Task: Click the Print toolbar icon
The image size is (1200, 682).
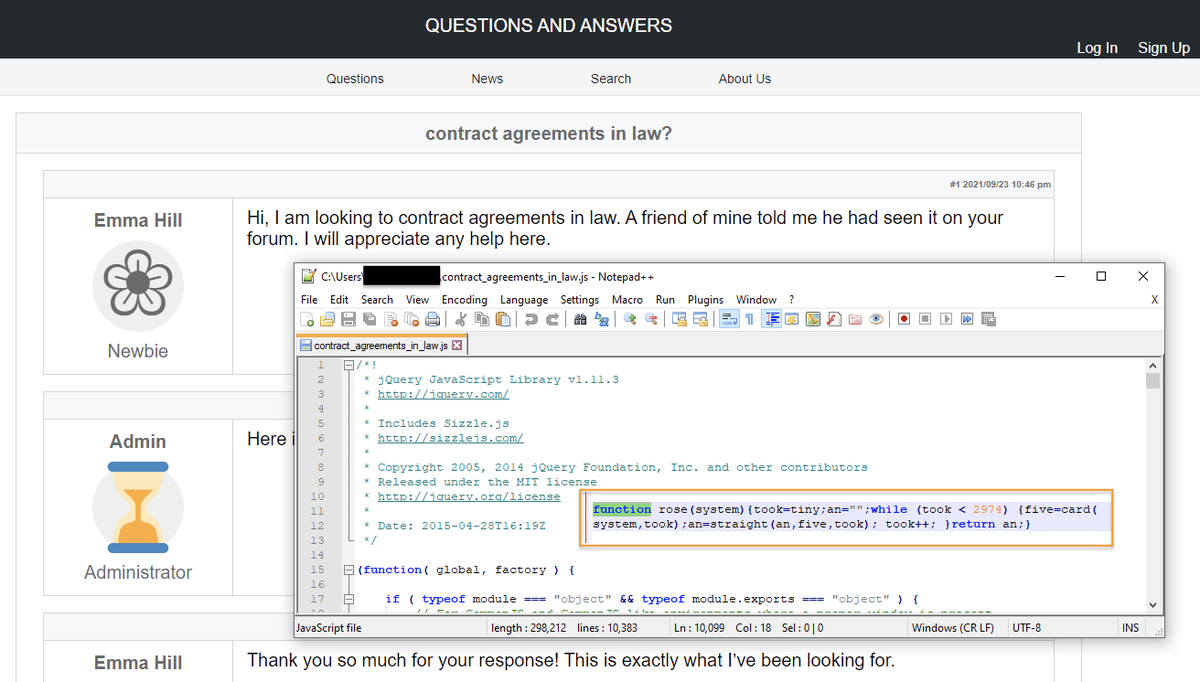Action: (432, 319)
